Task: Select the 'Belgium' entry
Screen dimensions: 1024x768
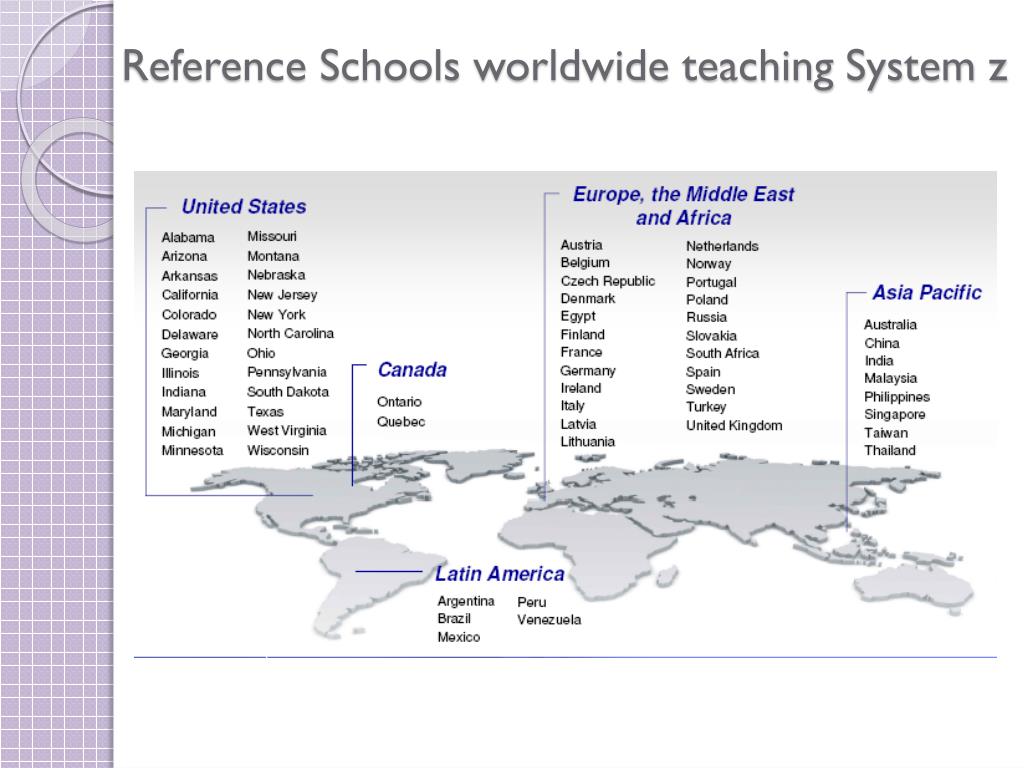Action: click(585, 263)
